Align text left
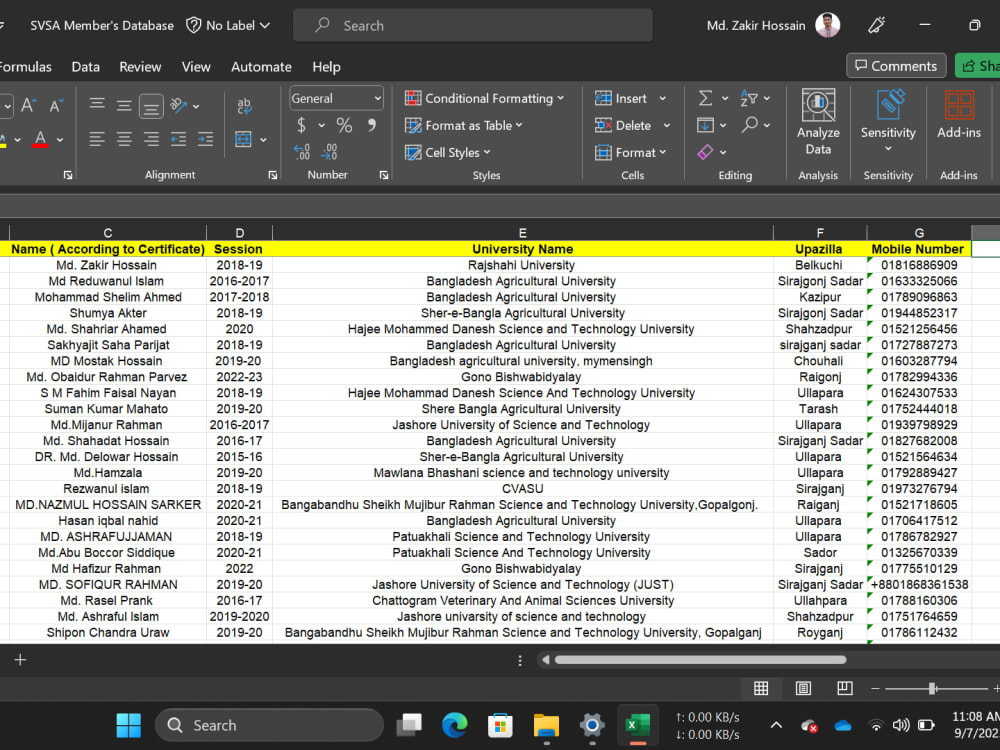 [x=97, y=139]
